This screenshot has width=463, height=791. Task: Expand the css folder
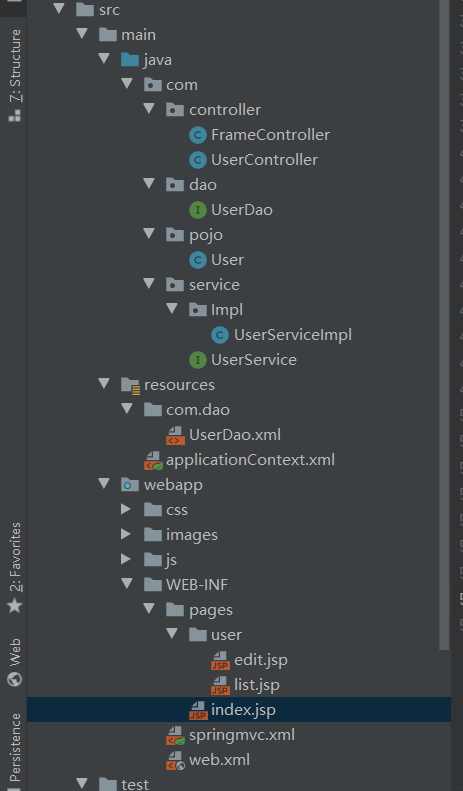tap(126, 510)
